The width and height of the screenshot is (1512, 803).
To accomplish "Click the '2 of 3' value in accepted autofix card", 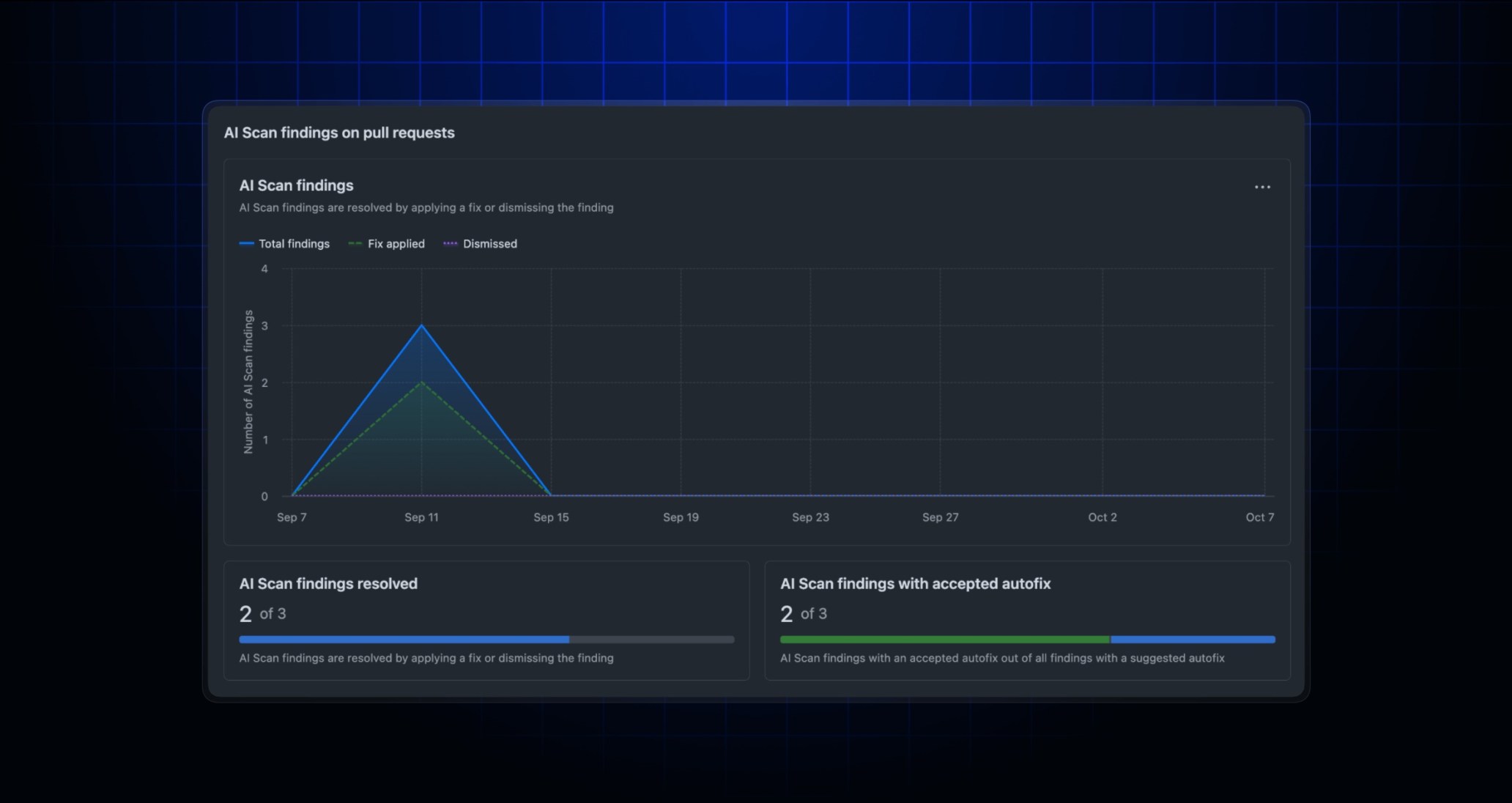I will point(804,614).
